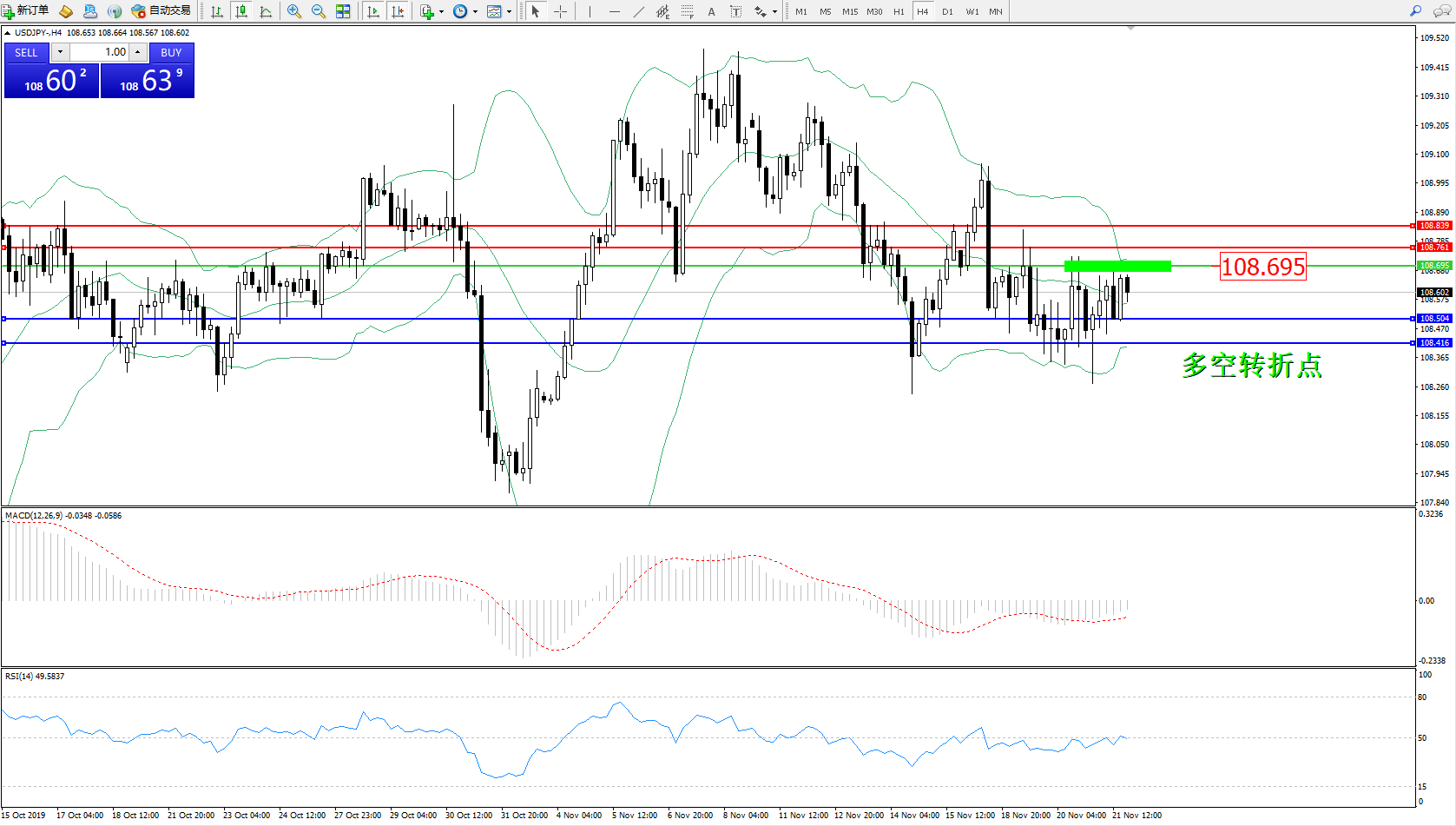Switch chart to bar chart display

click(217, 11)
